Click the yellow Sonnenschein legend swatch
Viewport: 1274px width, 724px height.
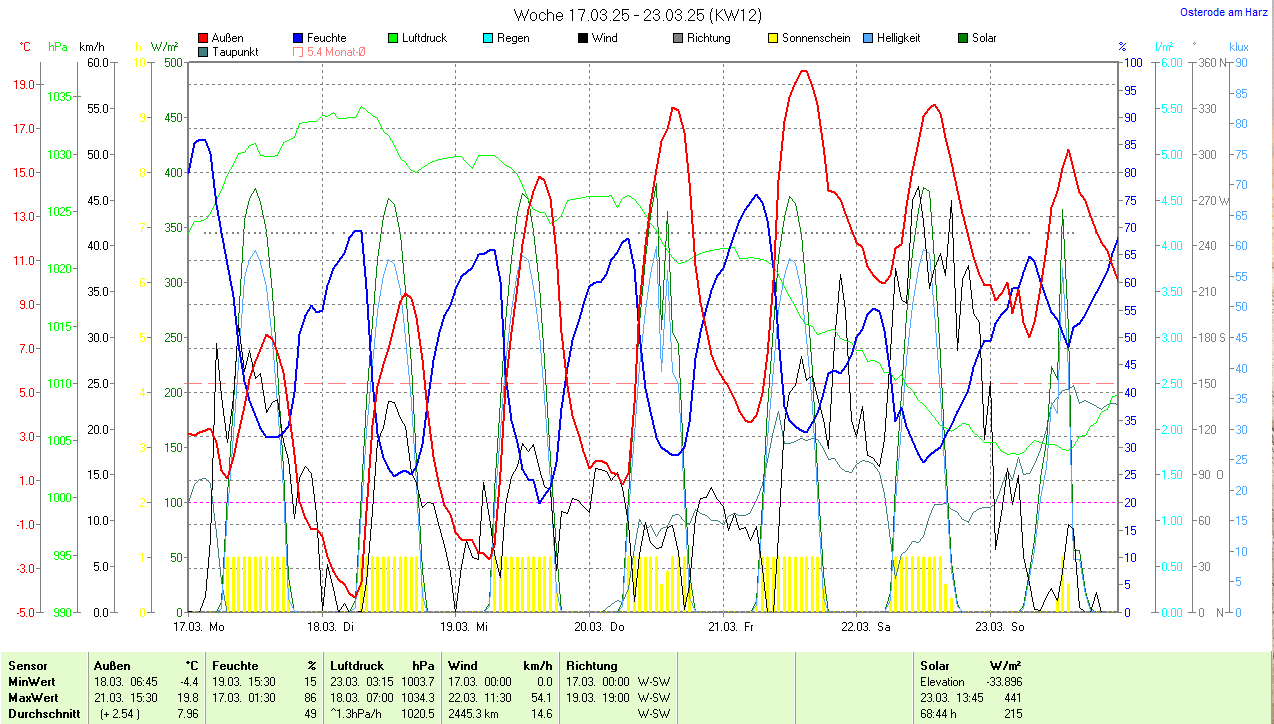[x=772, y=38]
